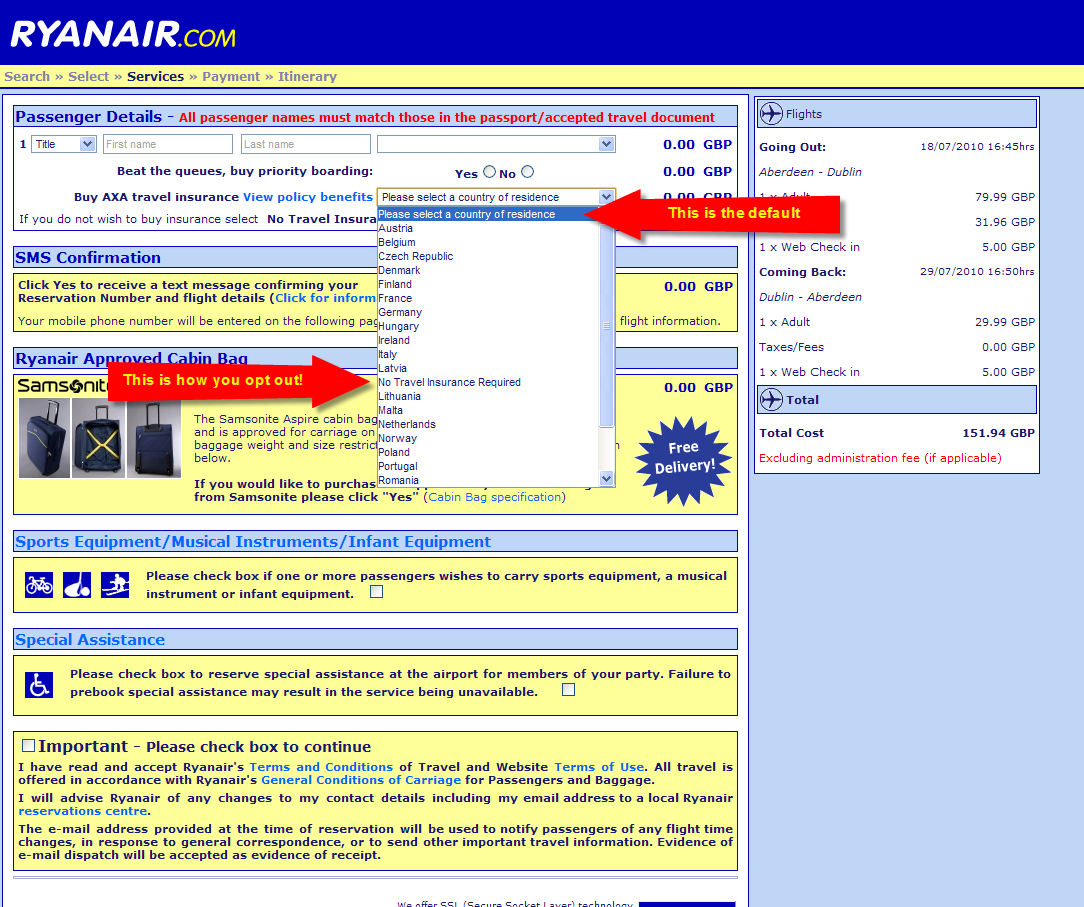The image size is (1084, 907).
Task: Go to Itinerary step in breadcrumb
Action: [x=308, y=77]
